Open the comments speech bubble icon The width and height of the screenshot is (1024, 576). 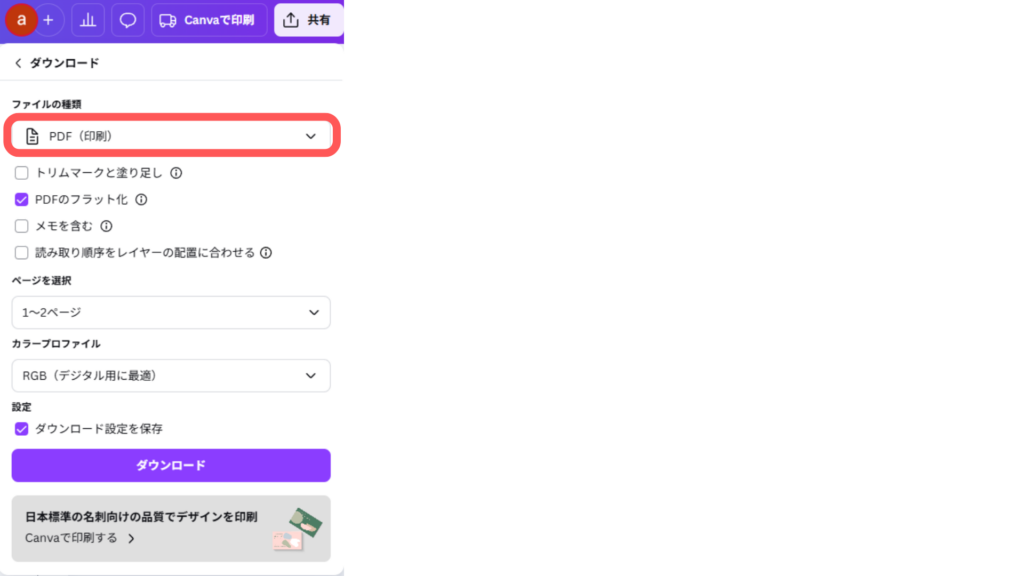pos(127,20)
